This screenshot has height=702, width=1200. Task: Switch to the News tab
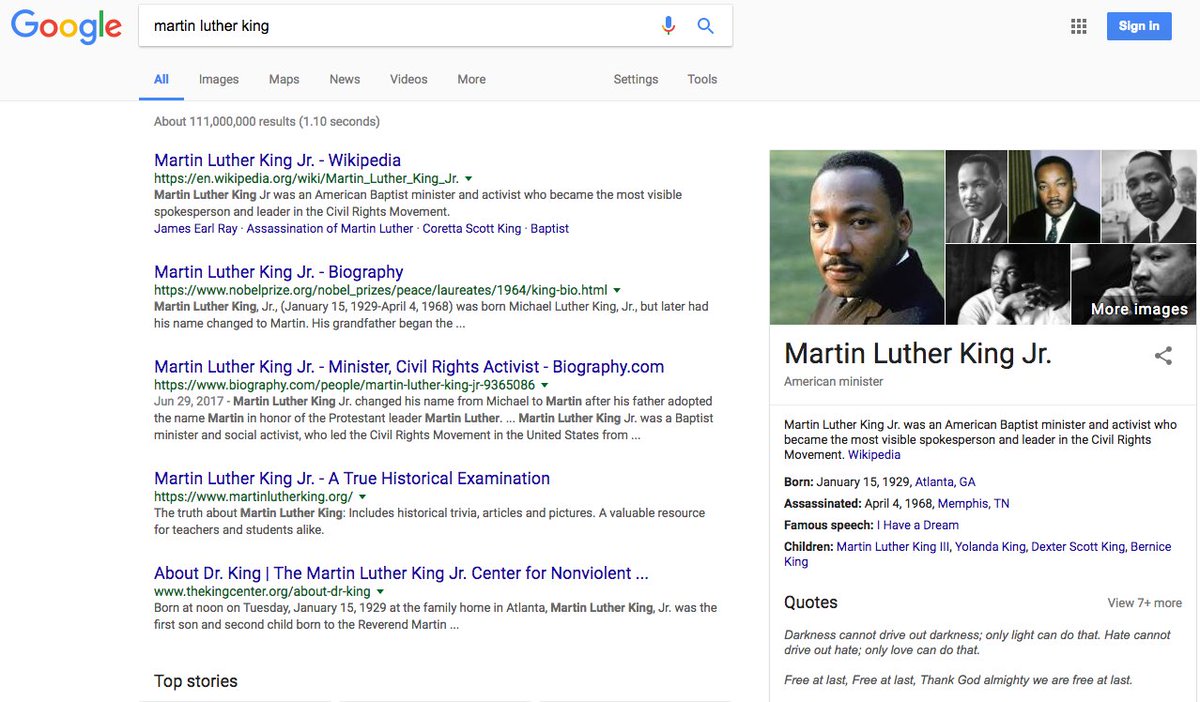(344, 79)
